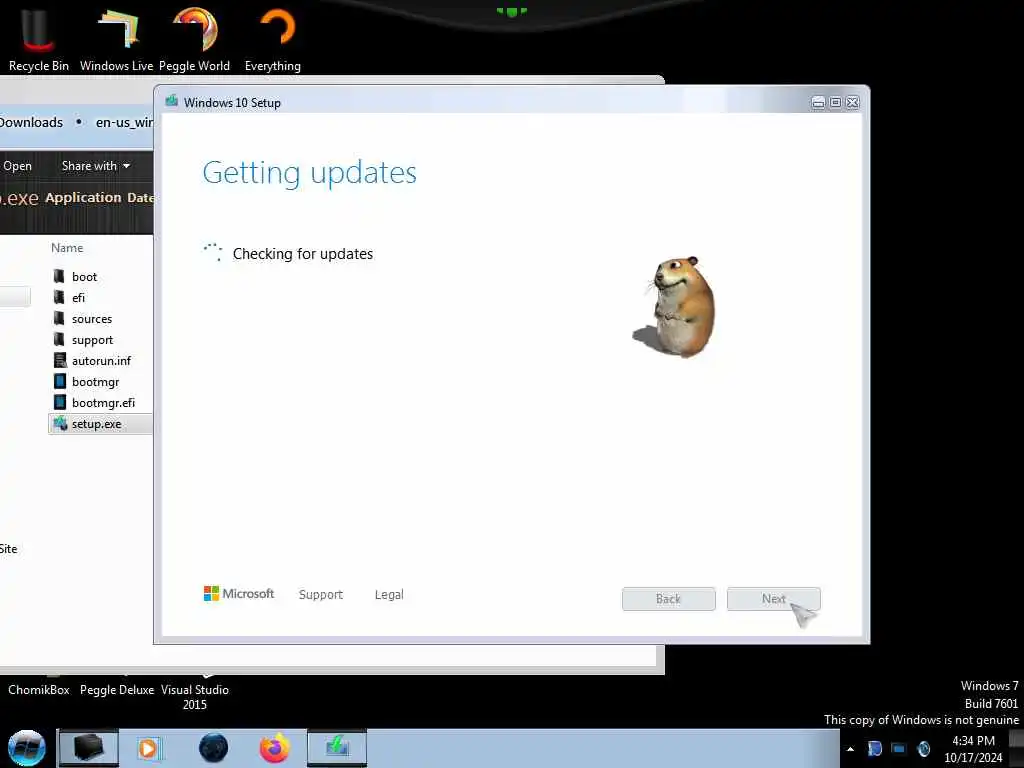Minimize the Windows 10 Setup window
This screenshot has width=1024, height=768.
point(818,102)
